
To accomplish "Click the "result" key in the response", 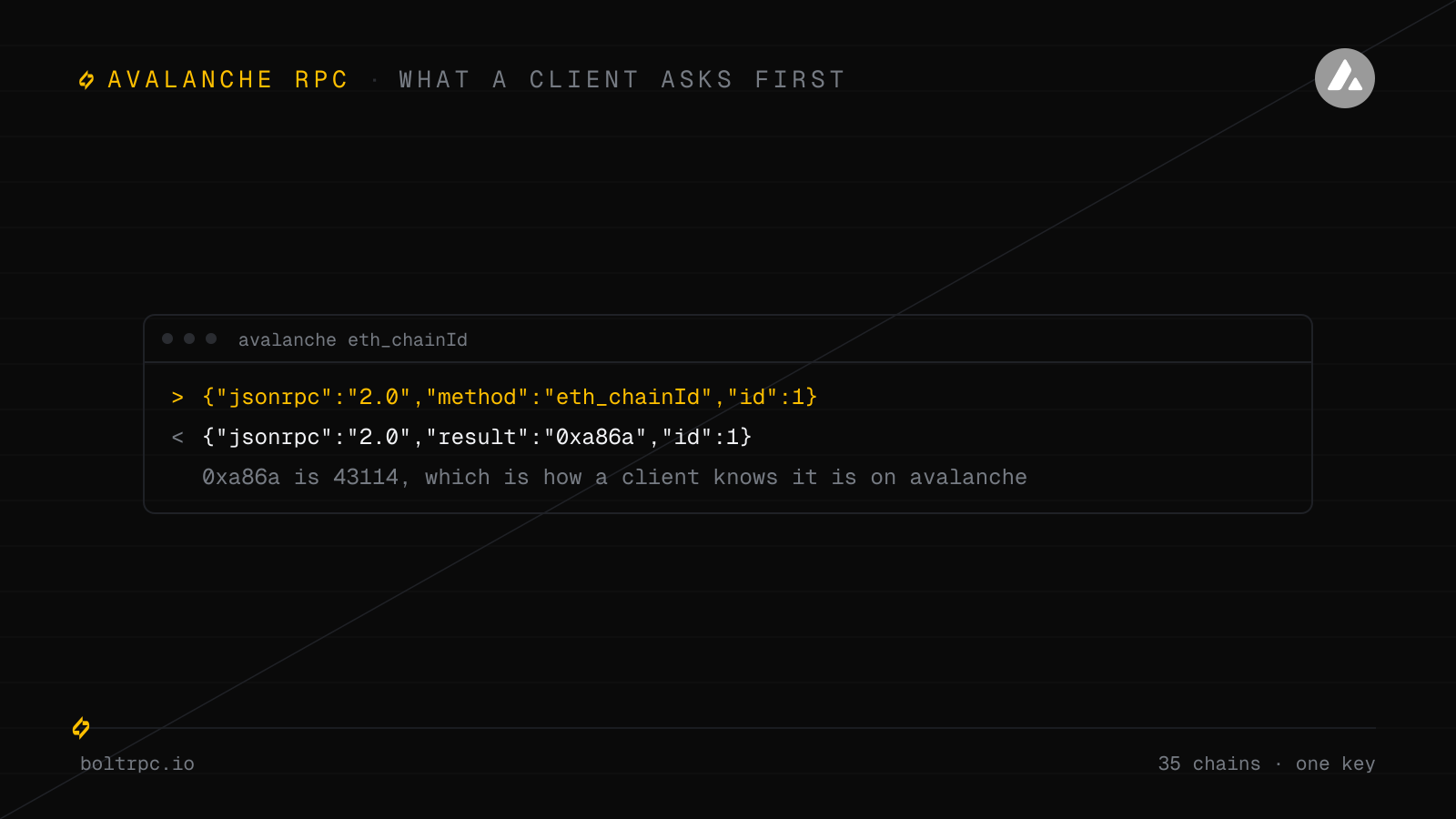I will [x=478, y=438].
